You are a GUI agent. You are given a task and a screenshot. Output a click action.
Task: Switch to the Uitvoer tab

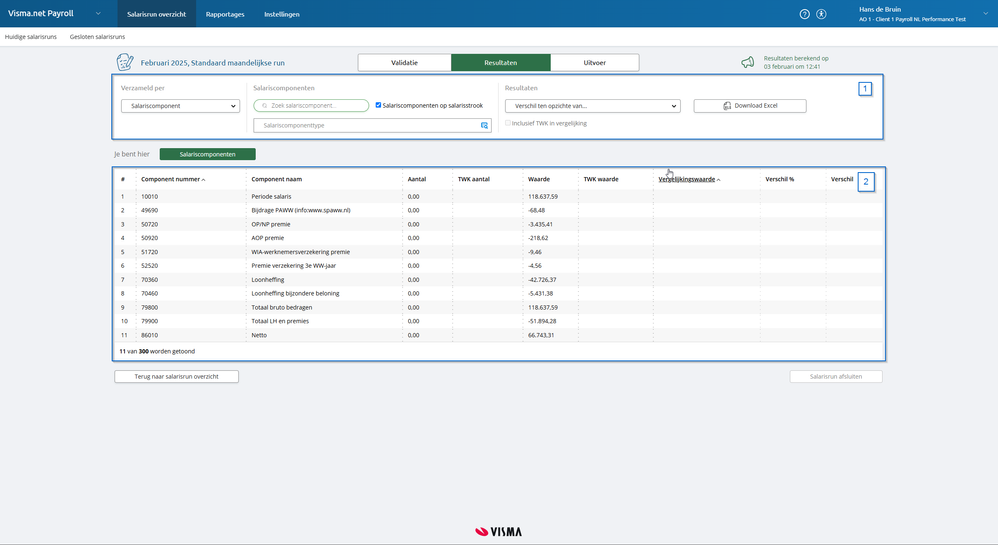pyautogui.click(x=594, y=62)
